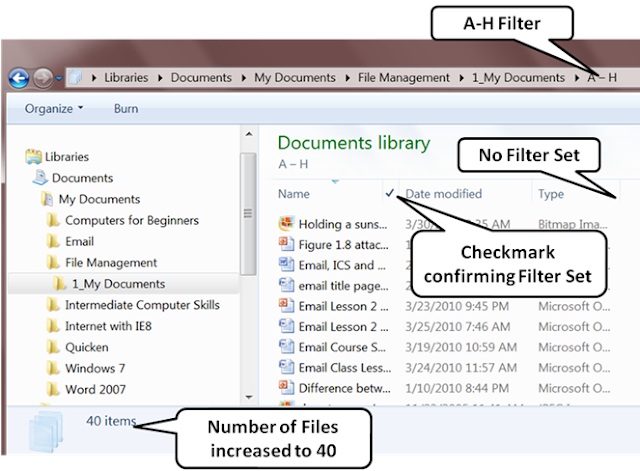Image resolution: width=640 pixels, height=471 pixels.
Task: Select the Email, ICS and ... file
Action: click(x=342, y=265)
